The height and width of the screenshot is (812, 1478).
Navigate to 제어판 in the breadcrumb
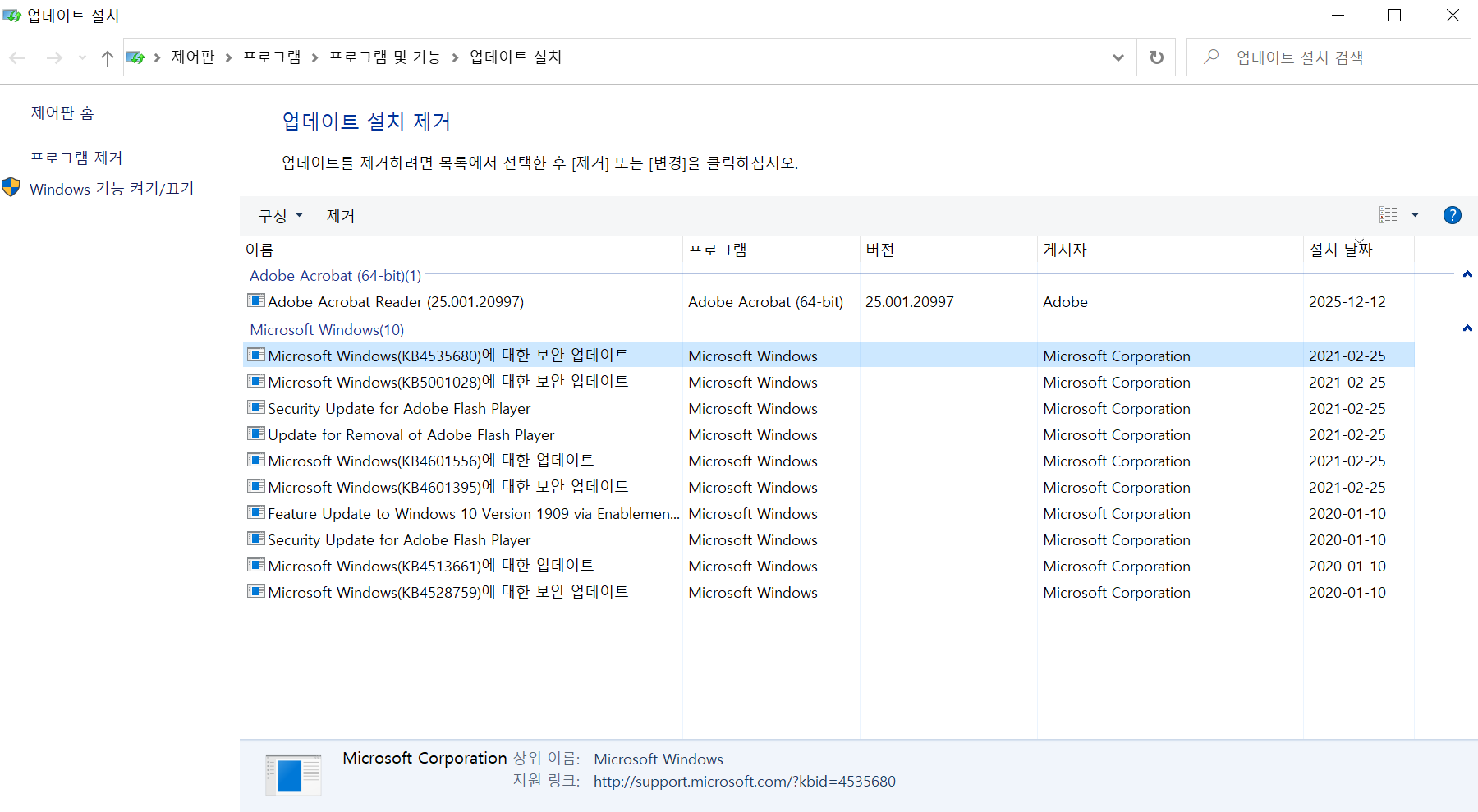pyautogui.click(x=193, y=57)
